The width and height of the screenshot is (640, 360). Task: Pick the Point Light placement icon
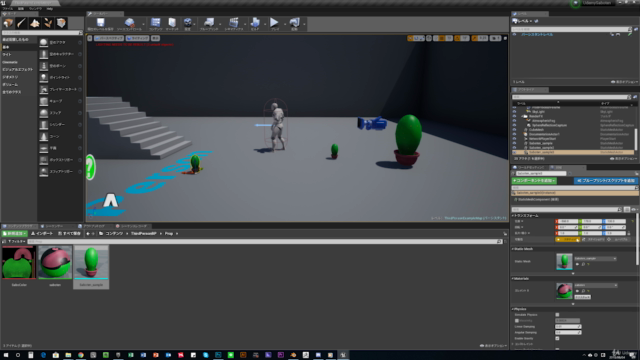pos(44,78)
